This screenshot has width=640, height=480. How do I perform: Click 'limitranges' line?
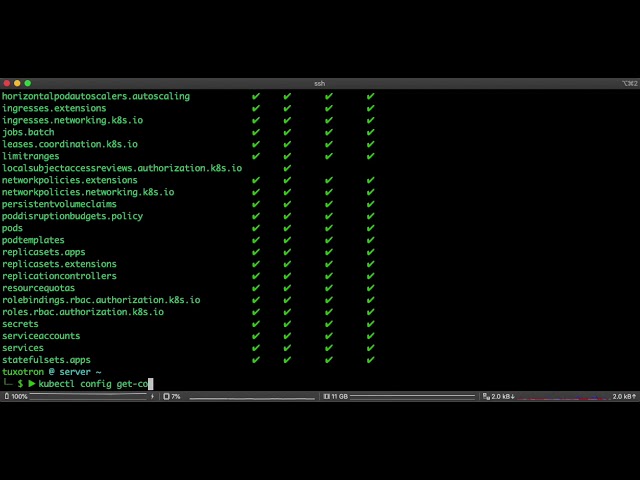pos(31,156)
